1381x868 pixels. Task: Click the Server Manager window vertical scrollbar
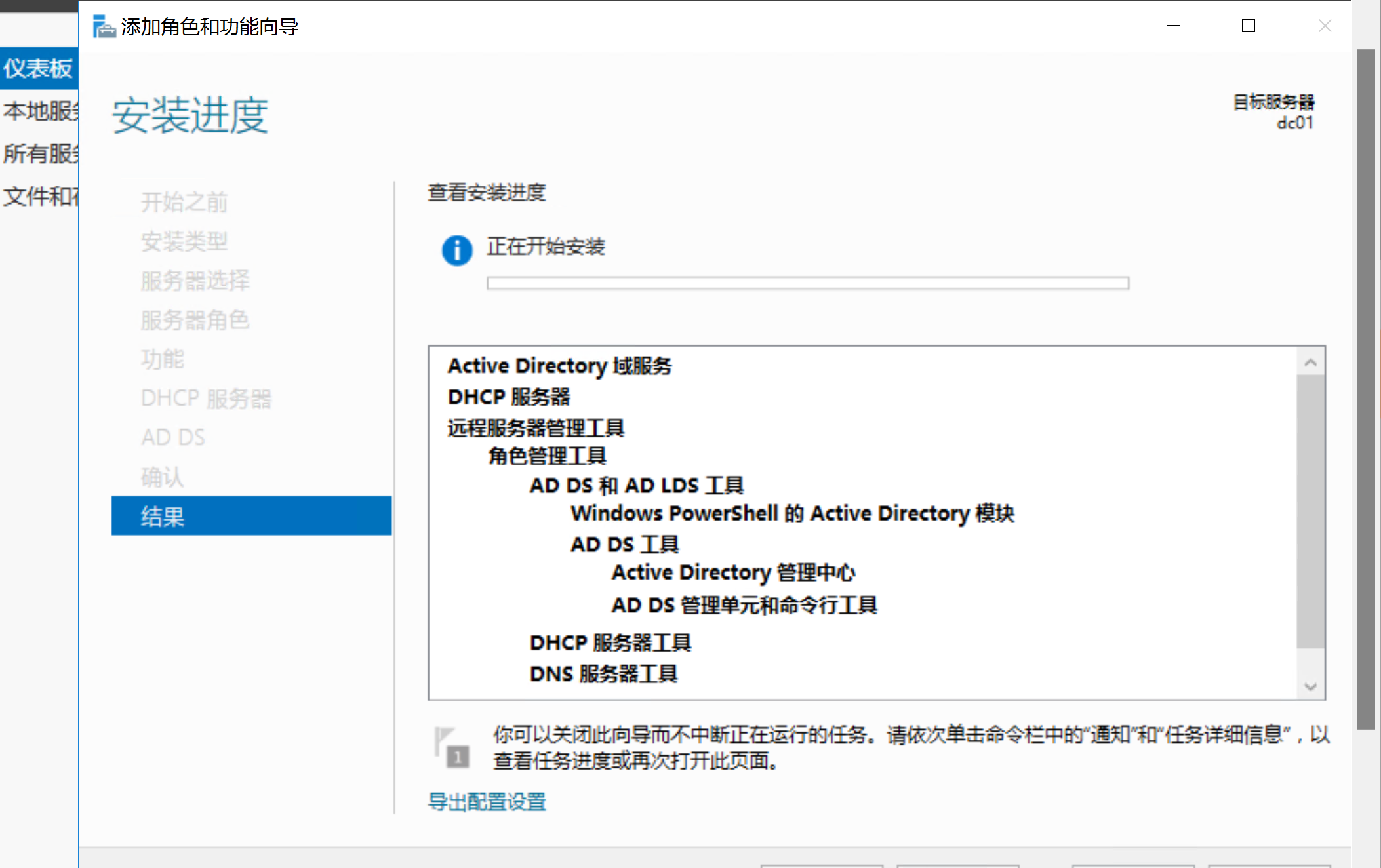1366,389
